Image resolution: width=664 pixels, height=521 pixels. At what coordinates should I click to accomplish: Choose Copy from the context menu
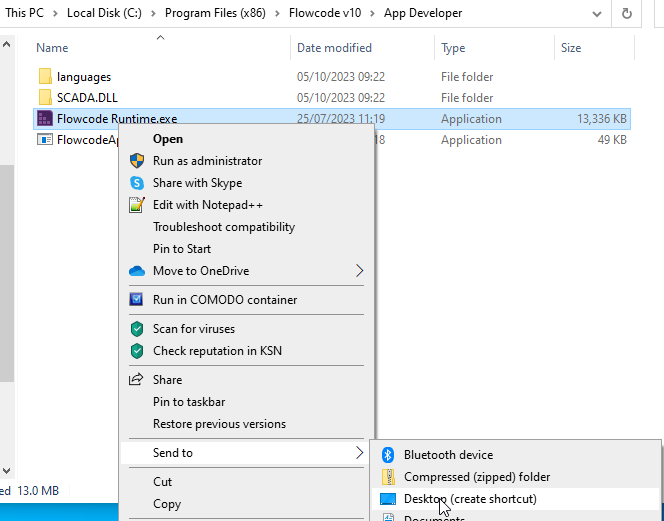(x=247, y=504)
